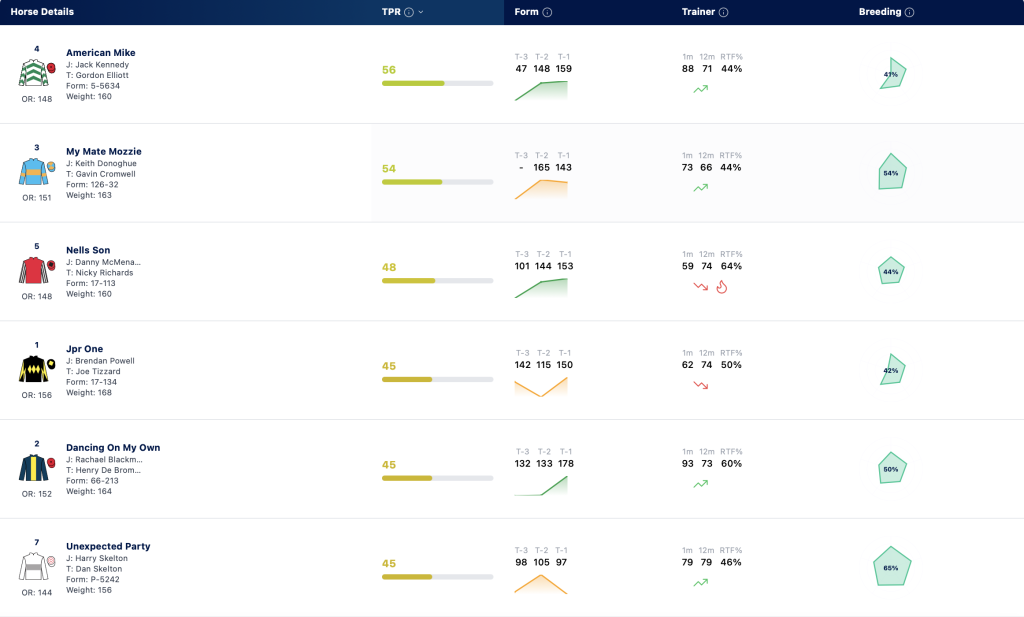
Task: Open the TPR sort dropdown chevron
Action: coord(421,12)
